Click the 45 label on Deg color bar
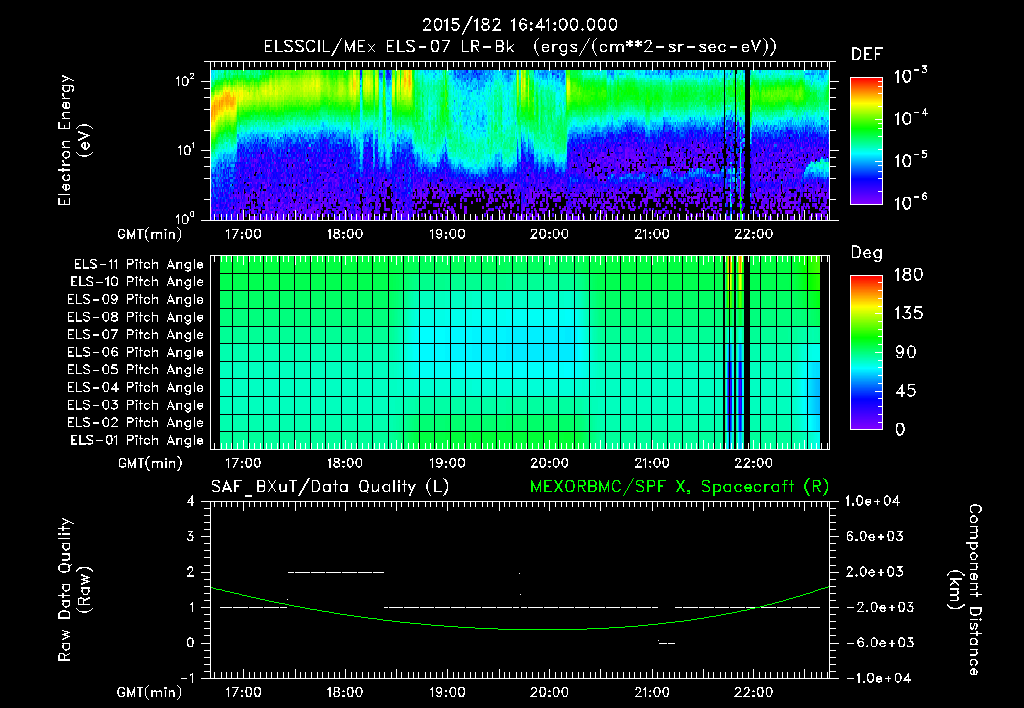Screen dimensions: 1024x708 point(905,391)
